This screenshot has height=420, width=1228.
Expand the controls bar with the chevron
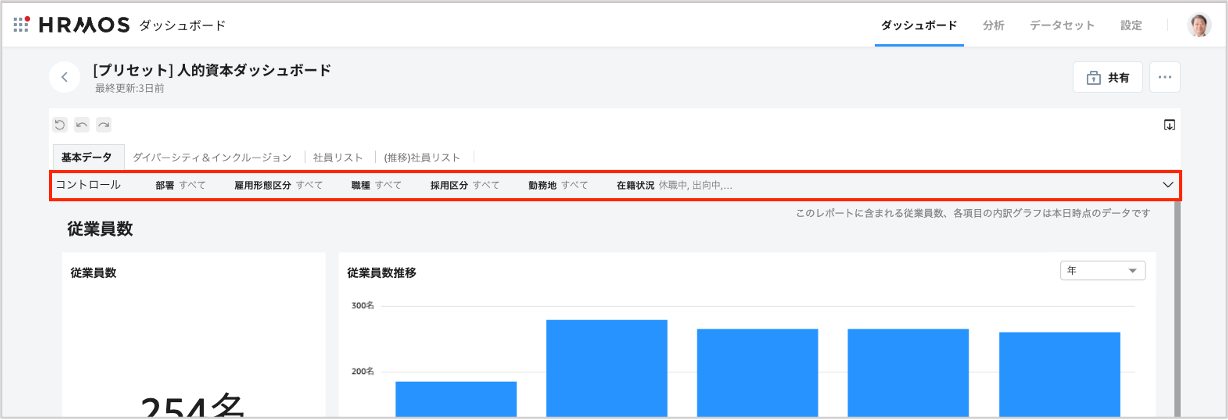1167,185
